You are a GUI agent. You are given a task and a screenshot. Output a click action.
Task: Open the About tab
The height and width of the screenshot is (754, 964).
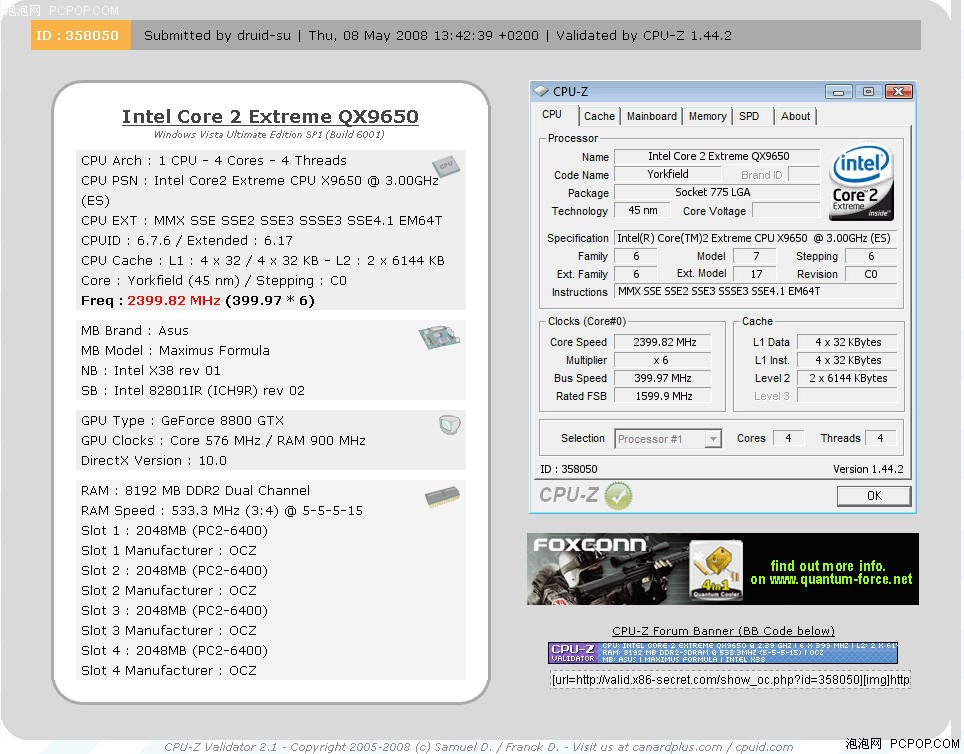tap(796, 116)
